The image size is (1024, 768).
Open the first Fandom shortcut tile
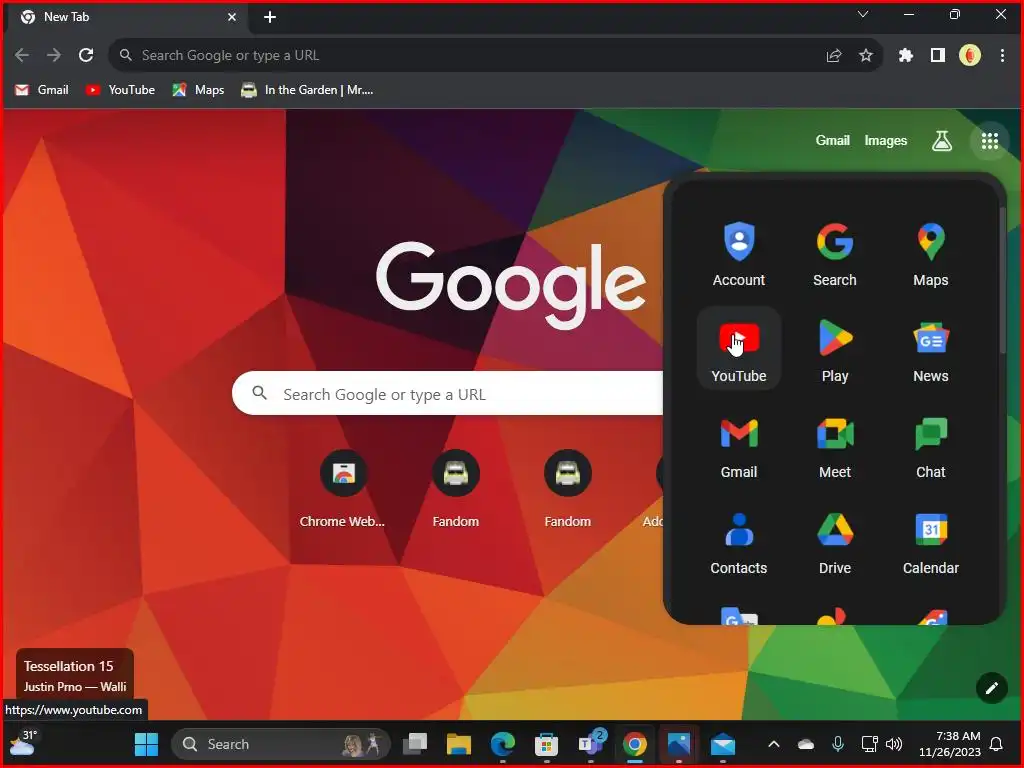pyautogui.click(x=455, y=489)
